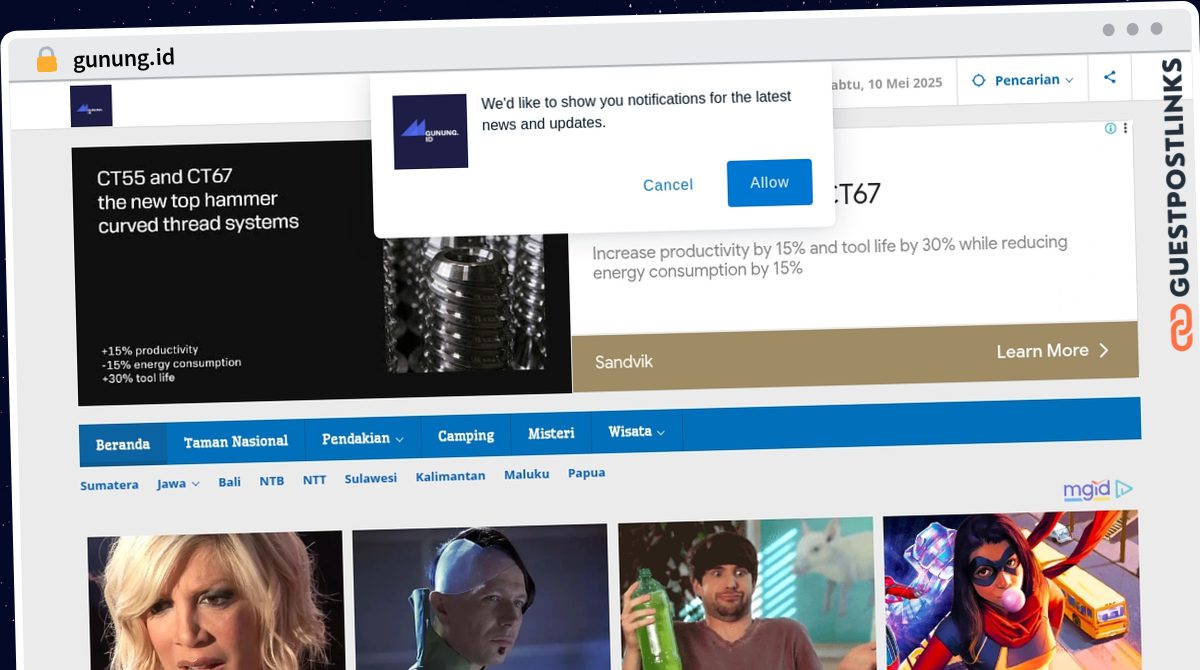Click the "Increase productivity by 15%" ad text

click(x=830, y=256)
